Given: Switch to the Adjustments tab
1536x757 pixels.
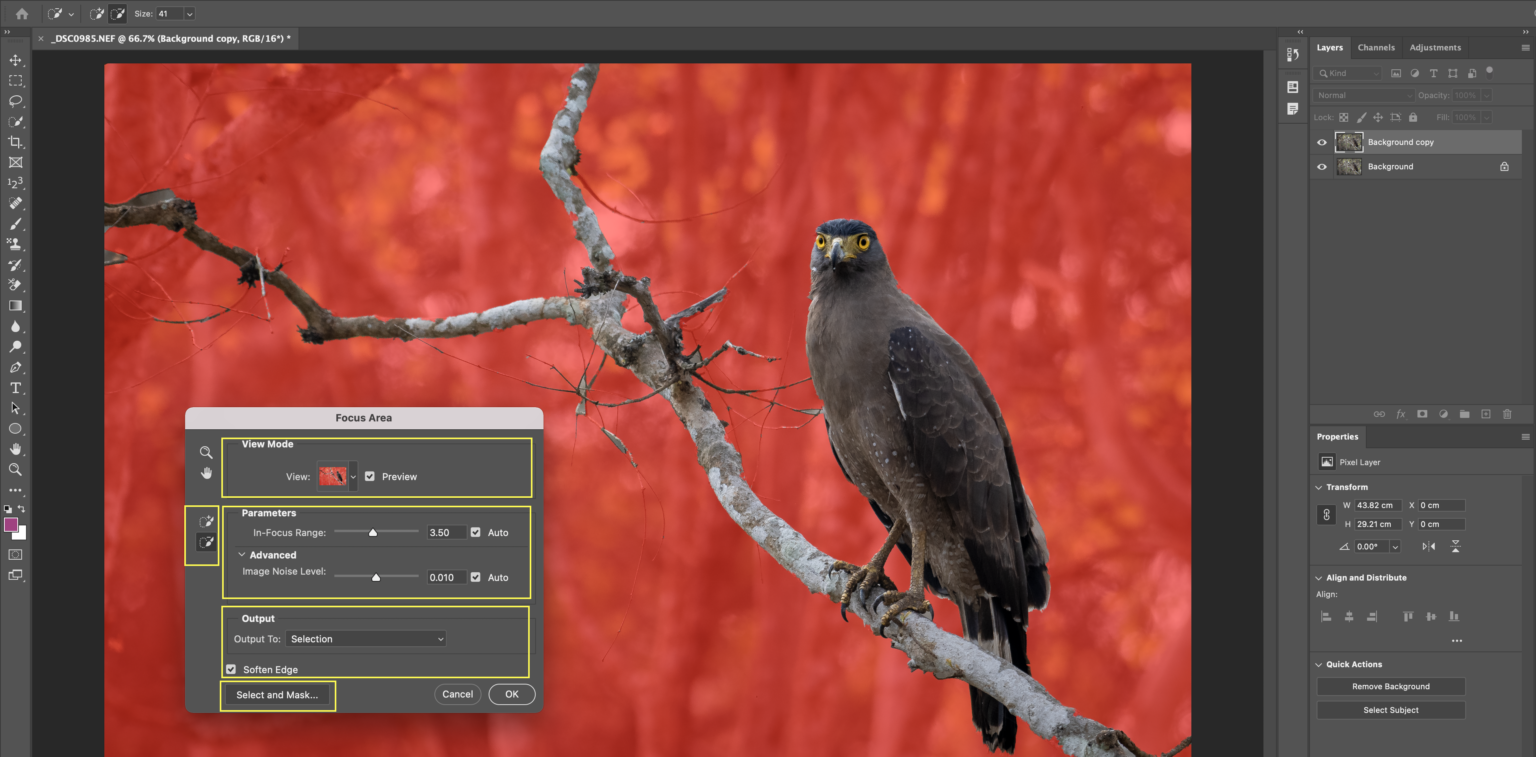Looking at the screenshot, I should point(1435,48).
